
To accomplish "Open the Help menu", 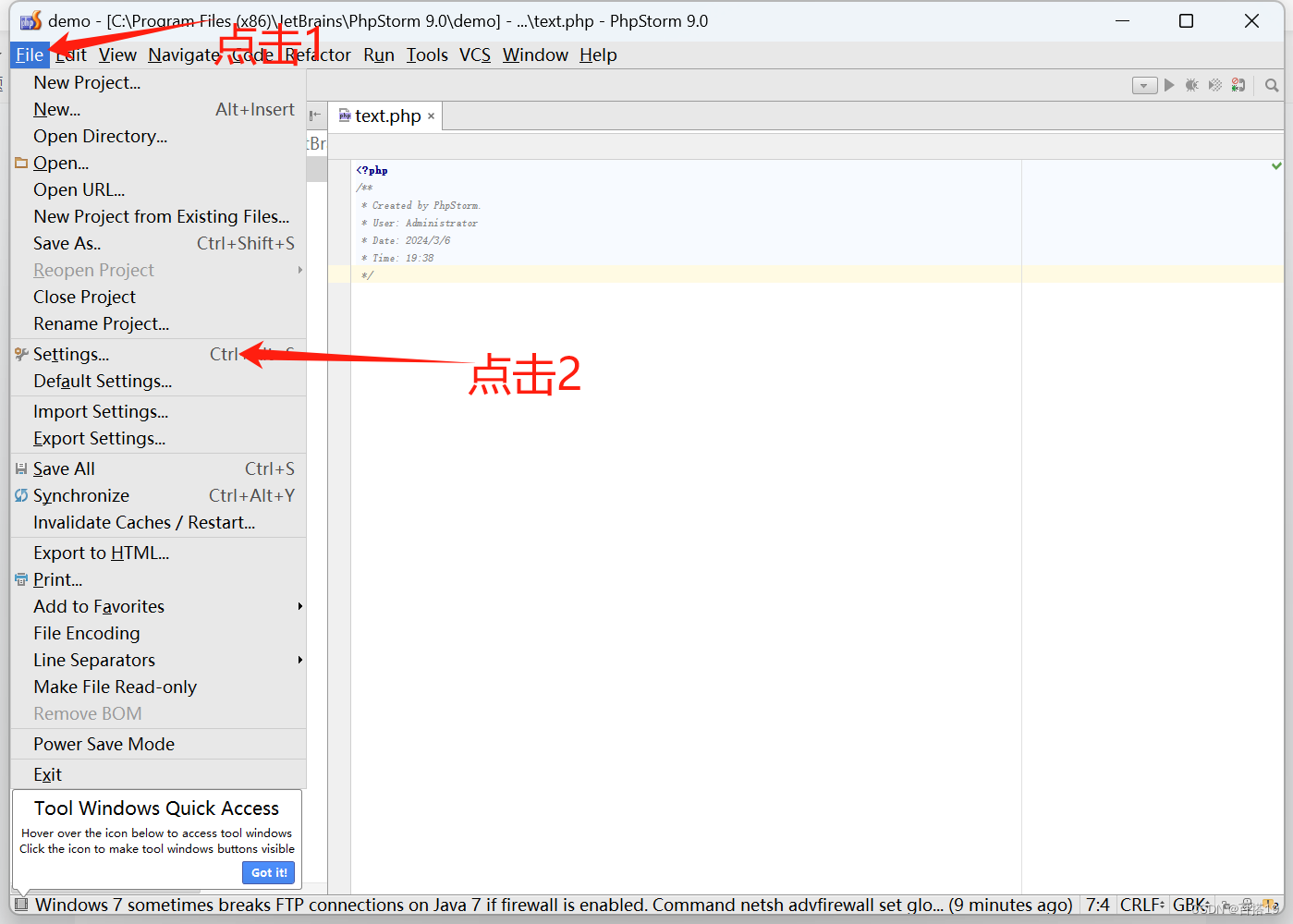I will tap(597, 55).
